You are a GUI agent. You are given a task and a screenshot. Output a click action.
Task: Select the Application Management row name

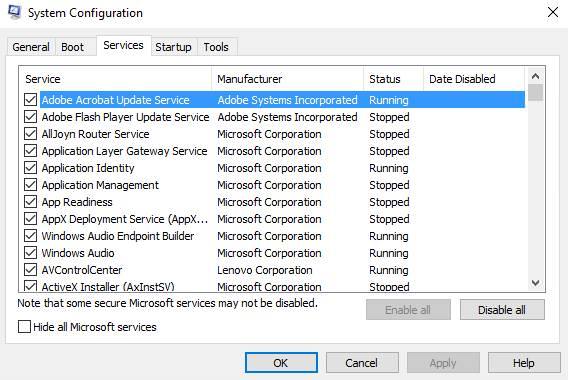click(x=100, y=185)
